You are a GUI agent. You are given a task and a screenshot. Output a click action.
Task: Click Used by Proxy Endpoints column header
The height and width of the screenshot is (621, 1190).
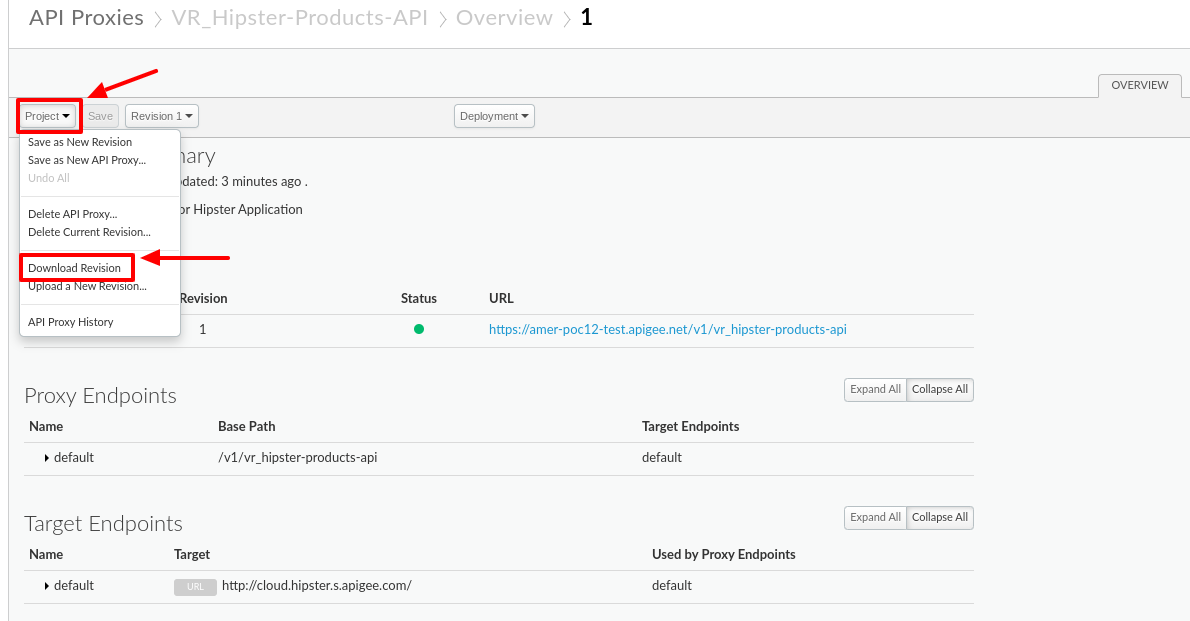(723, 555)
